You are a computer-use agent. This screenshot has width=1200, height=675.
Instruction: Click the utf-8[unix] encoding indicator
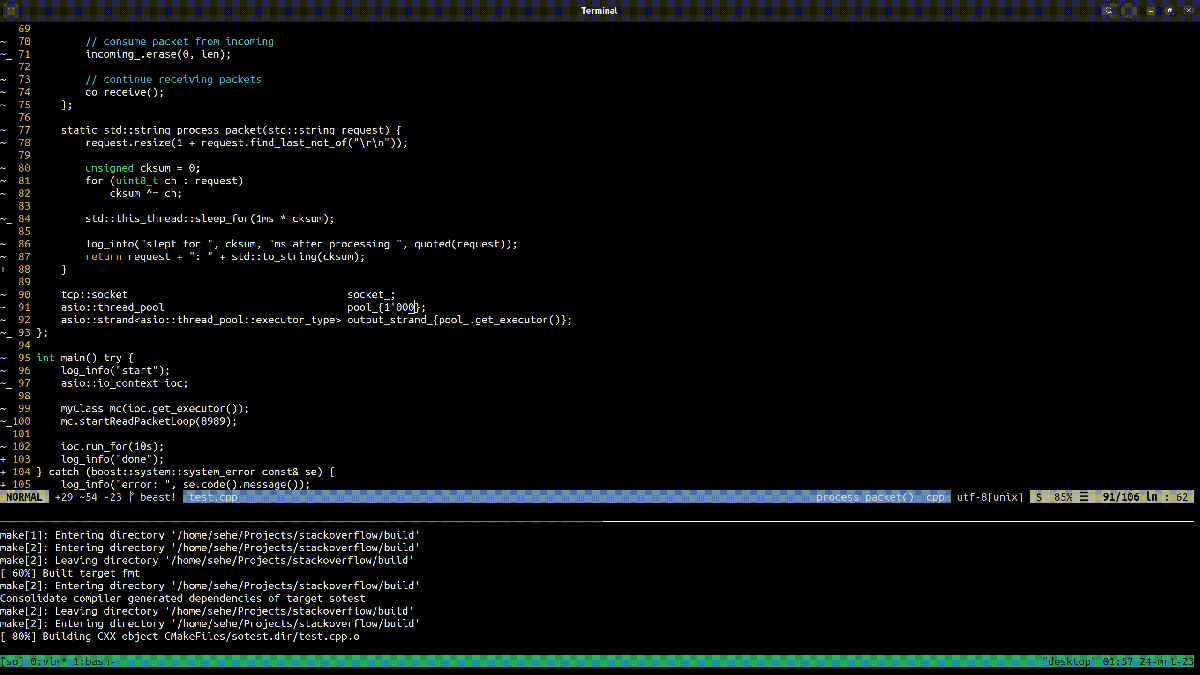coord(990,497)
